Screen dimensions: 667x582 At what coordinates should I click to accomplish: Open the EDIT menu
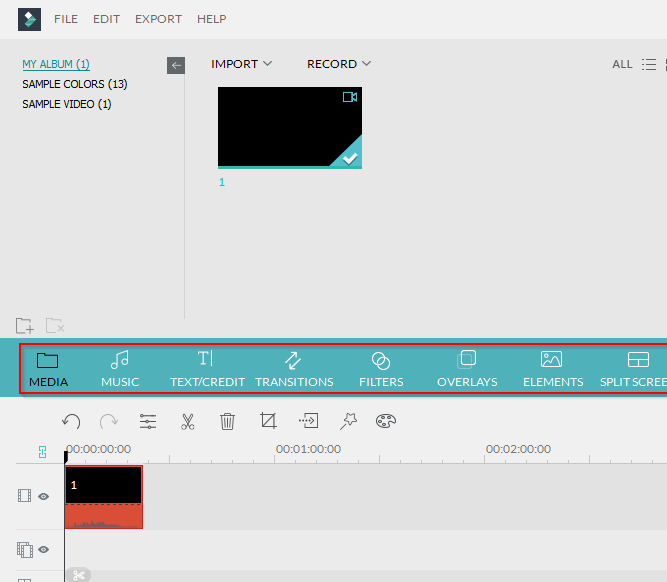106,19
